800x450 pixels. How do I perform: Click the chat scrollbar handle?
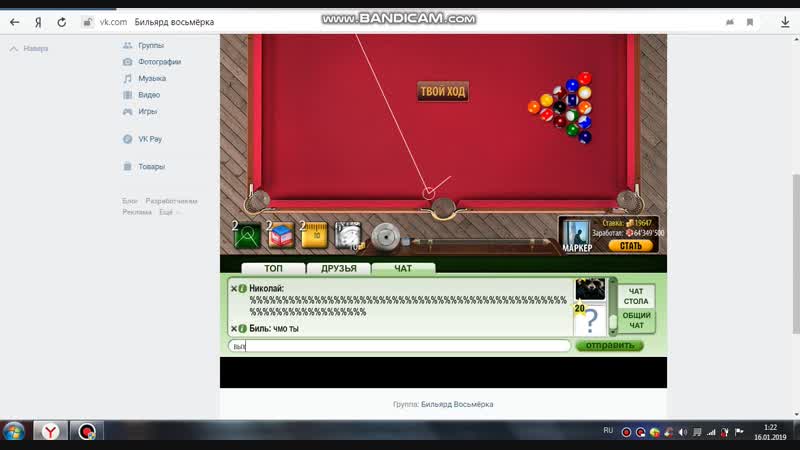pyautogui.click(x=613, y=321)
